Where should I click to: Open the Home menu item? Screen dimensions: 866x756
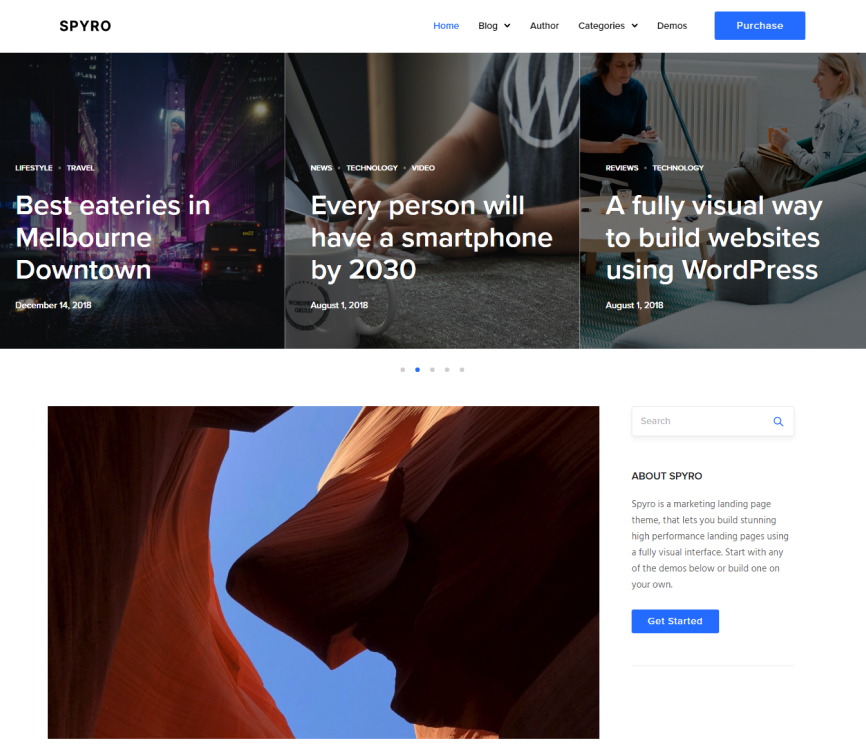(x=446, y=25)
